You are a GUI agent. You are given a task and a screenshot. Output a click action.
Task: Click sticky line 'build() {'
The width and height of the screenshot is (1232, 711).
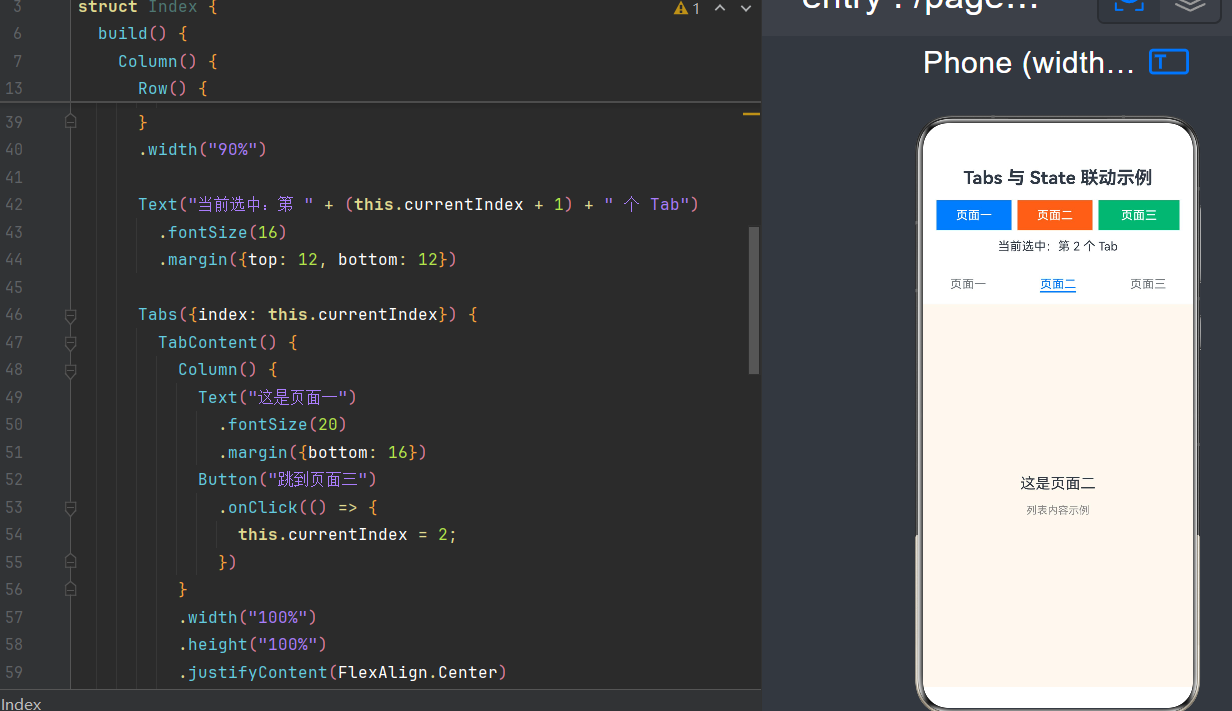point(143,34)
